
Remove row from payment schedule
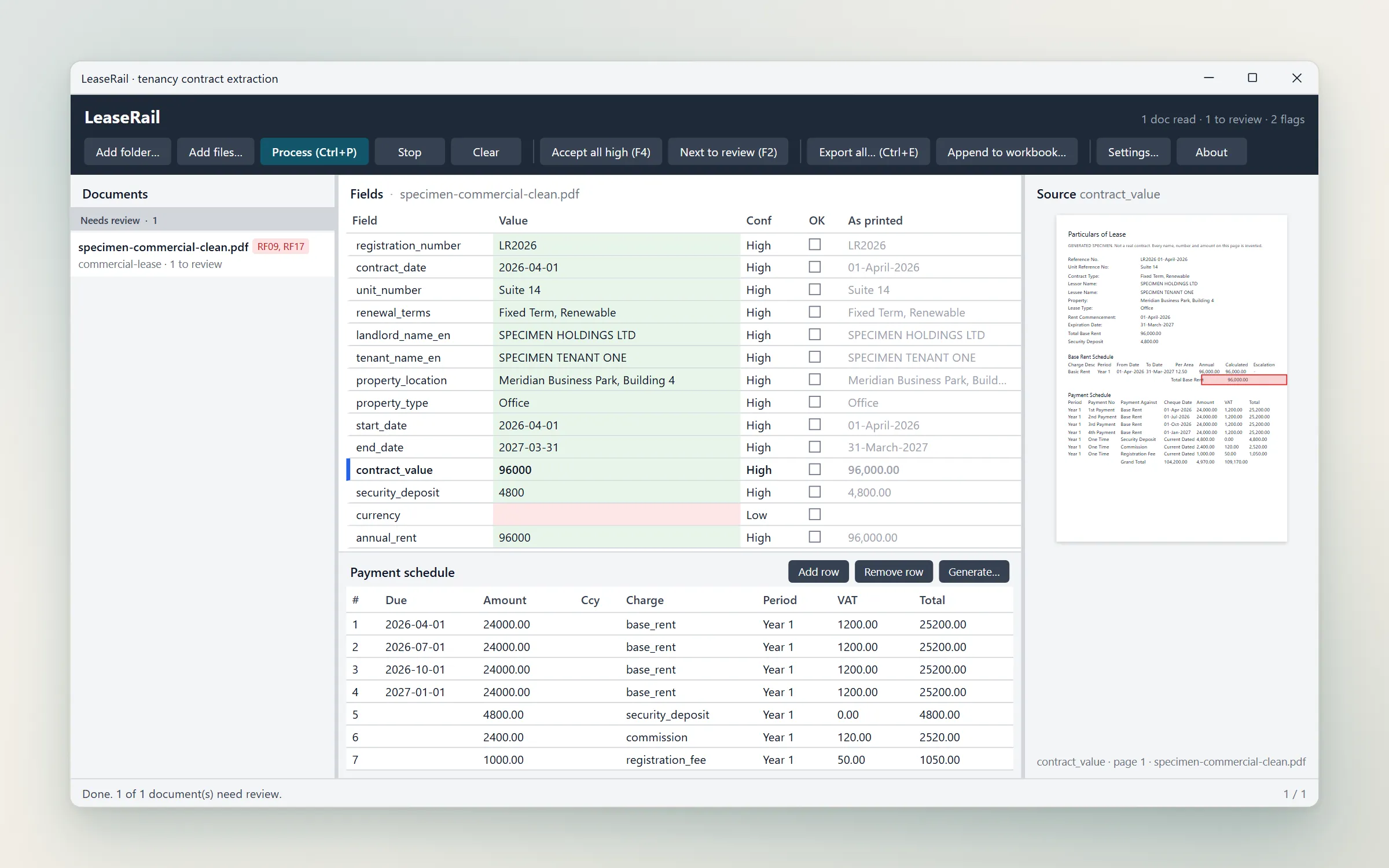click(x=894, y=572)
